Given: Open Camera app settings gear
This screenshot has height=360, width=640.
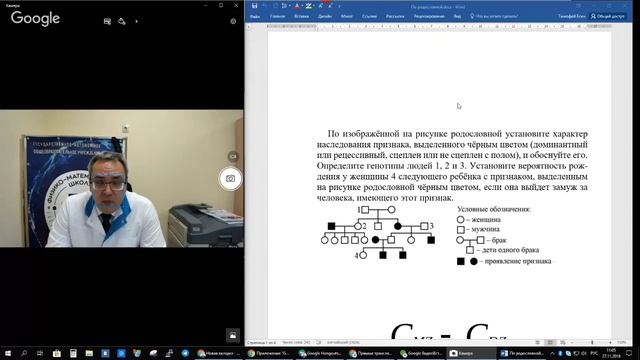Looking at the screenshot, I should coord(233,21).
